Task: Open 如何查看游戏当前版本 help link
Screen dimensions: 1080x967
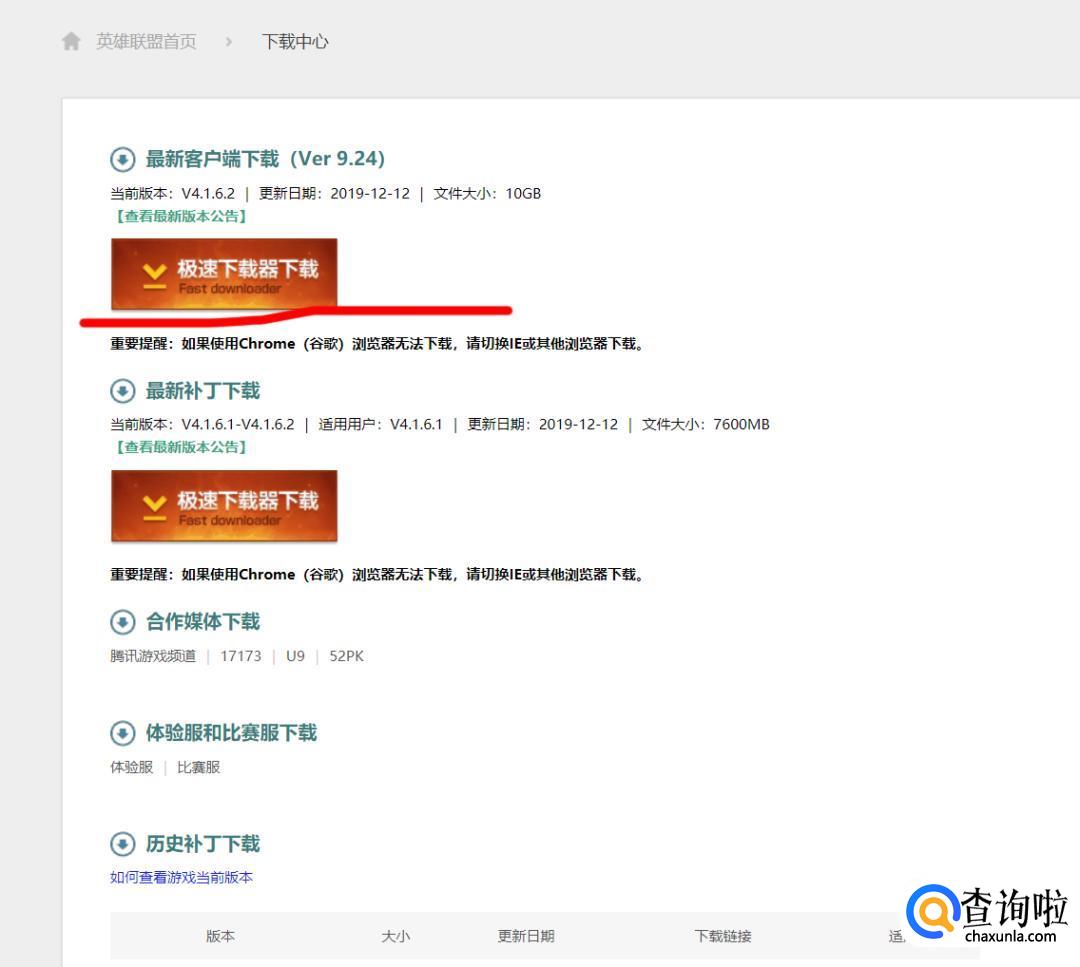Action: (x=181, y=877)
